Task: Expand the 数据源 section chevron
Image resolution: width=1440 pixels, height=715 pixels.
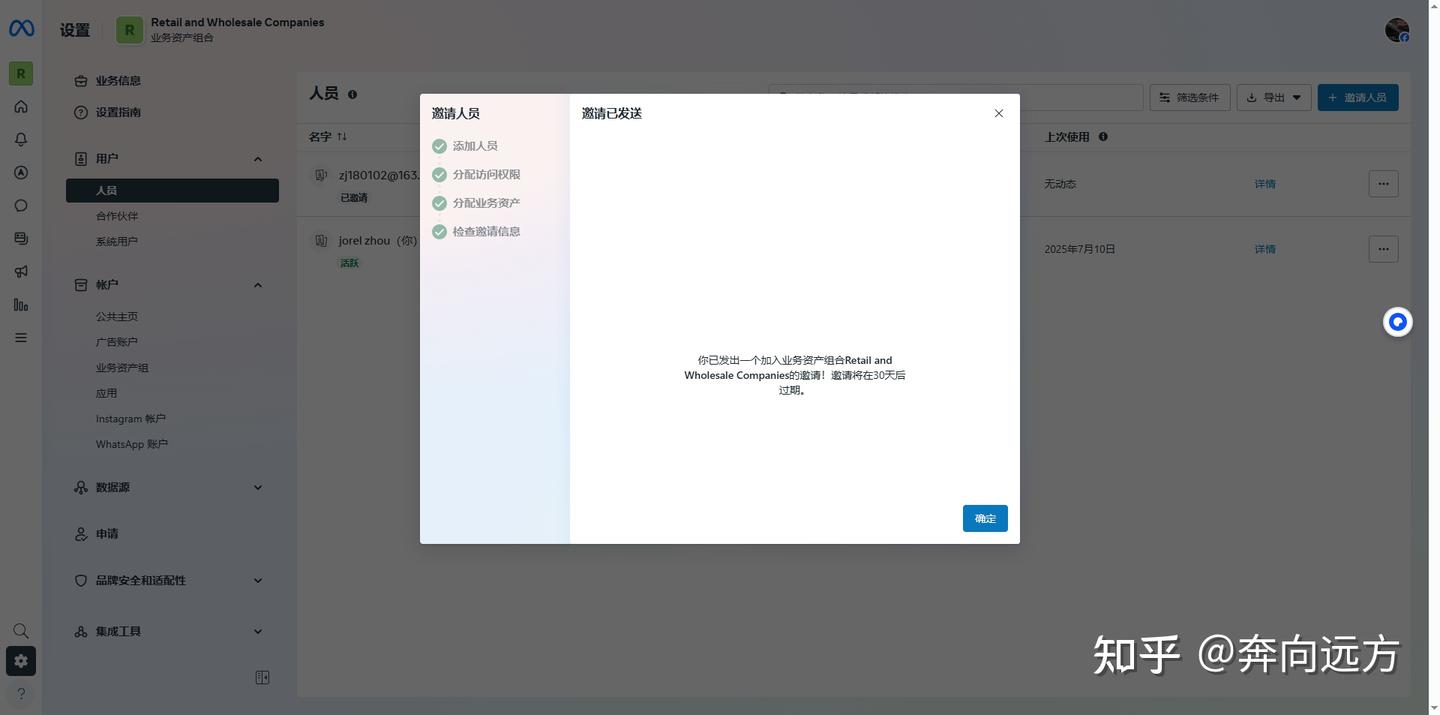Action: point(257,487)
